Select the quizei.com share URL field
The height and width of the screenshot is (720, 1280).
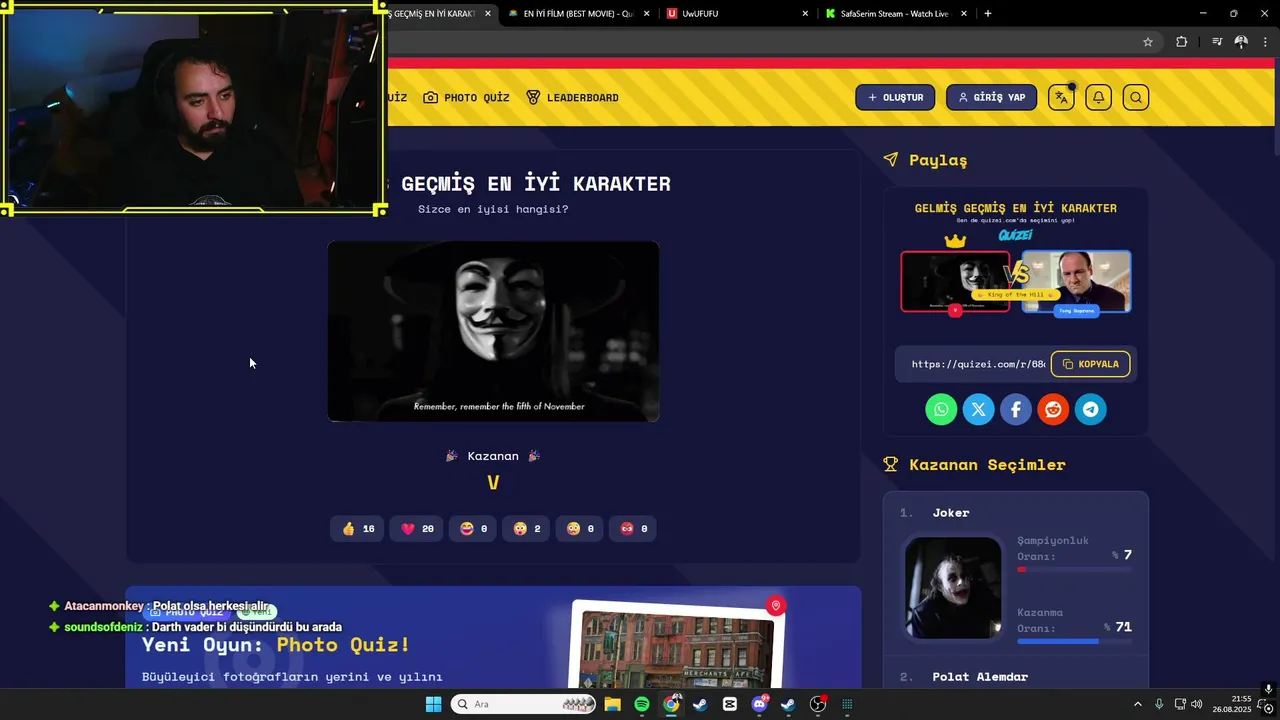point(977,364)
